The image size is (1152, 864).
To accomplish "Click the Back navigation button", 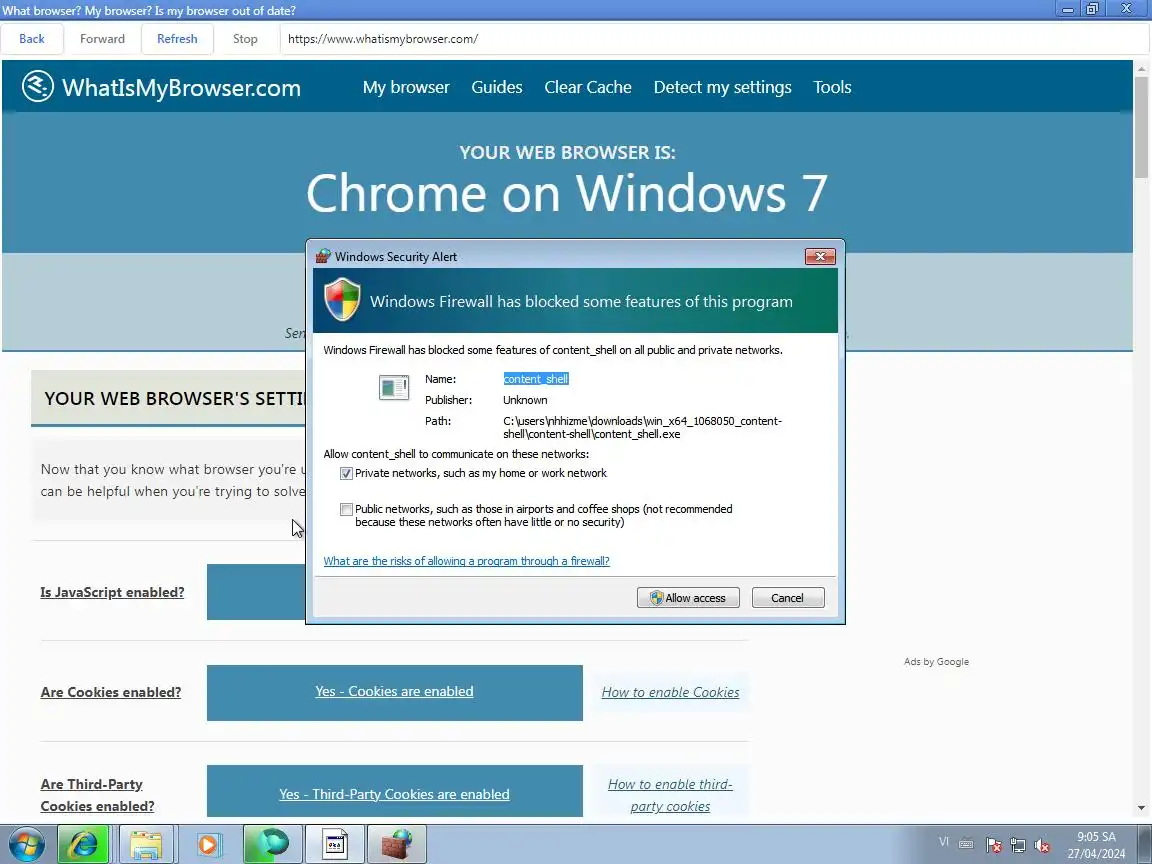I will click(32, 39).
